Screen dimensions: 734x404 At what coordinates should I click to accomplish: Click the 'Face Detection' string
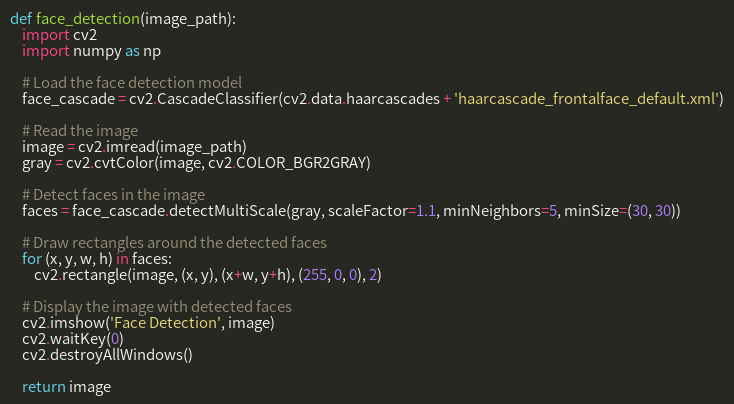[x=164, y=323]
